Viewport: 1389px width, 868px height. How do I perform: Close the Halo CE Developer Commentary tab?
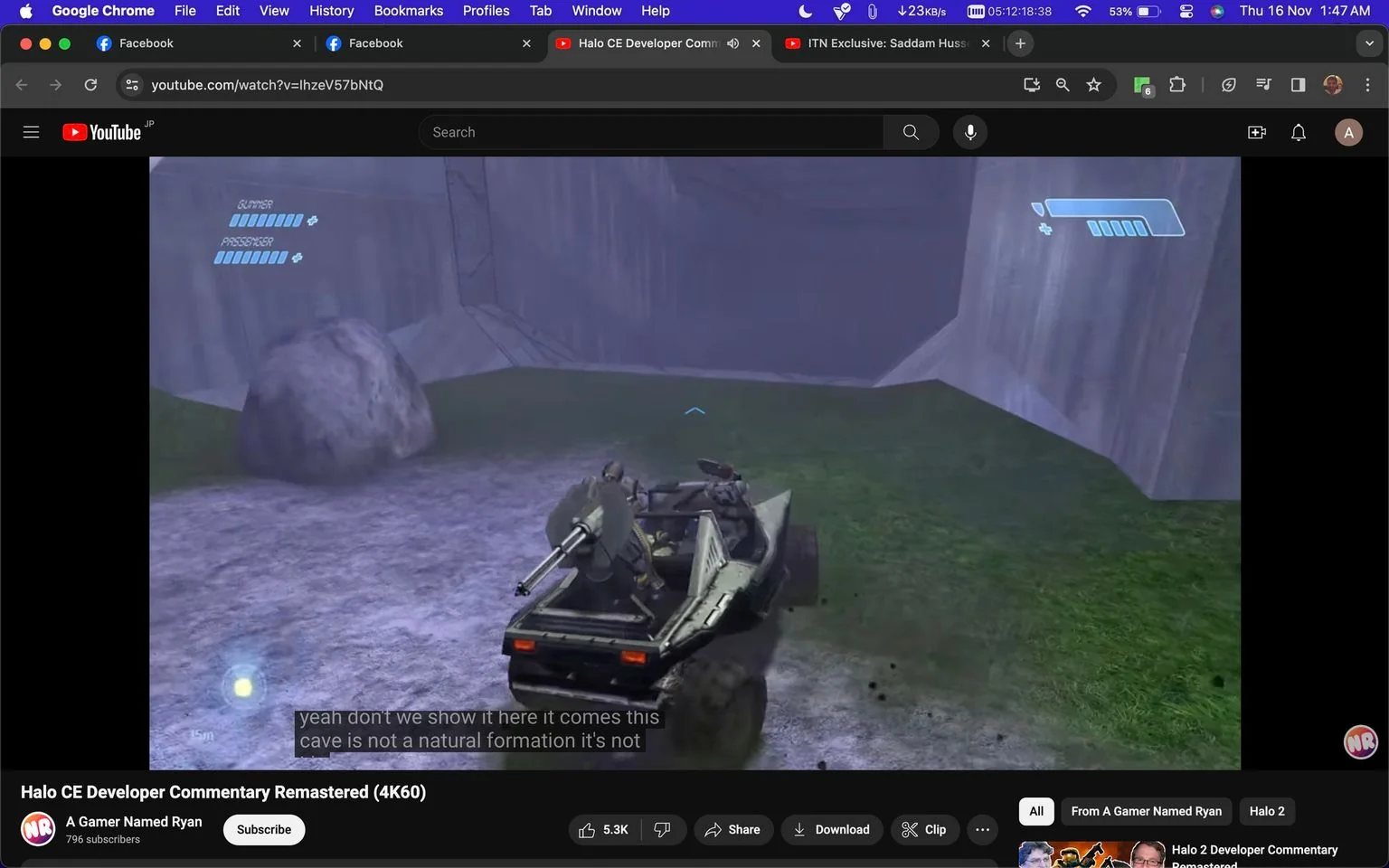[756, 43]
